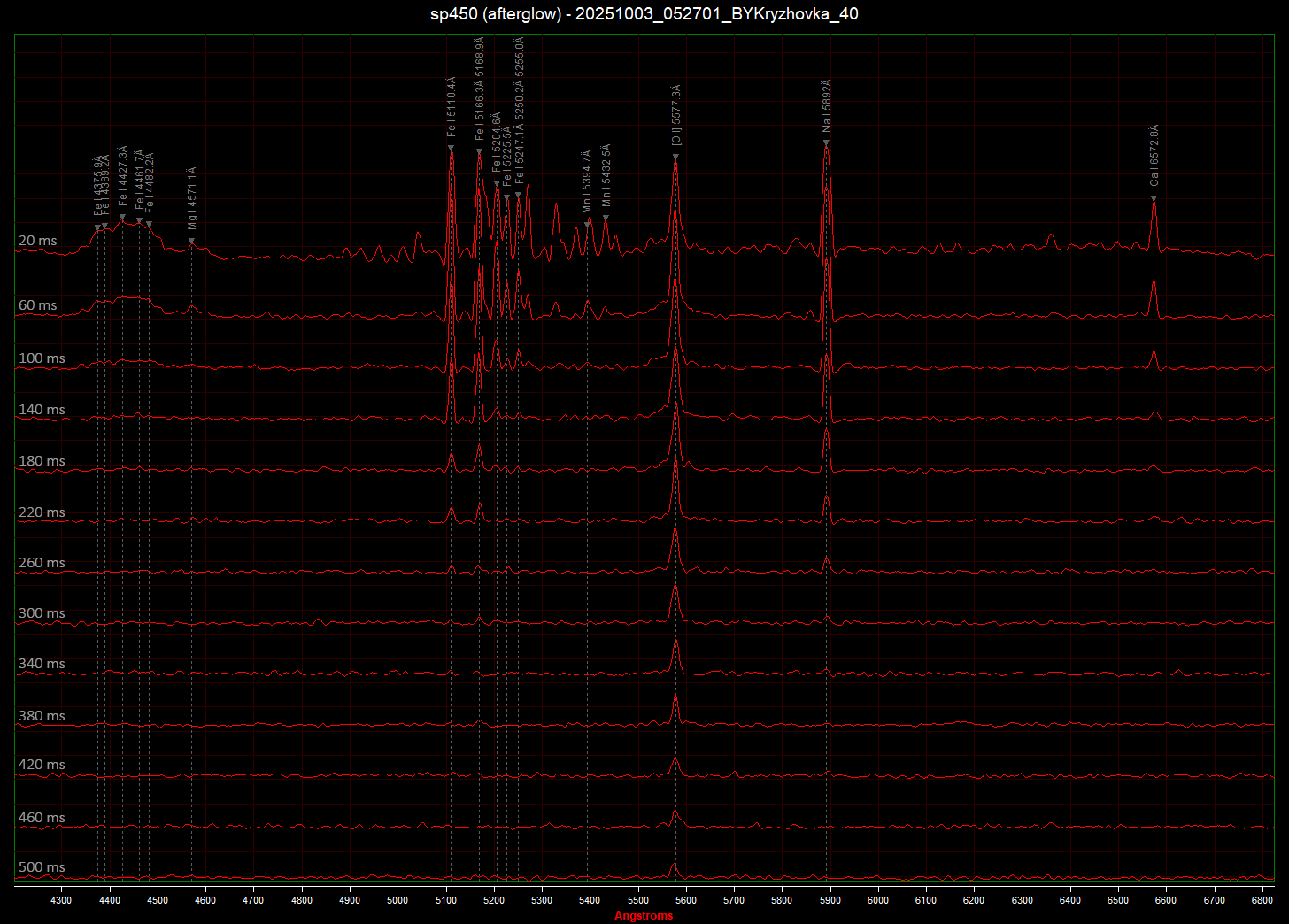Click the 60 ms trace label
Image resolution: width=1289 pixels, height=924 pixels.
pyautogui.click(x=37, y=305)
